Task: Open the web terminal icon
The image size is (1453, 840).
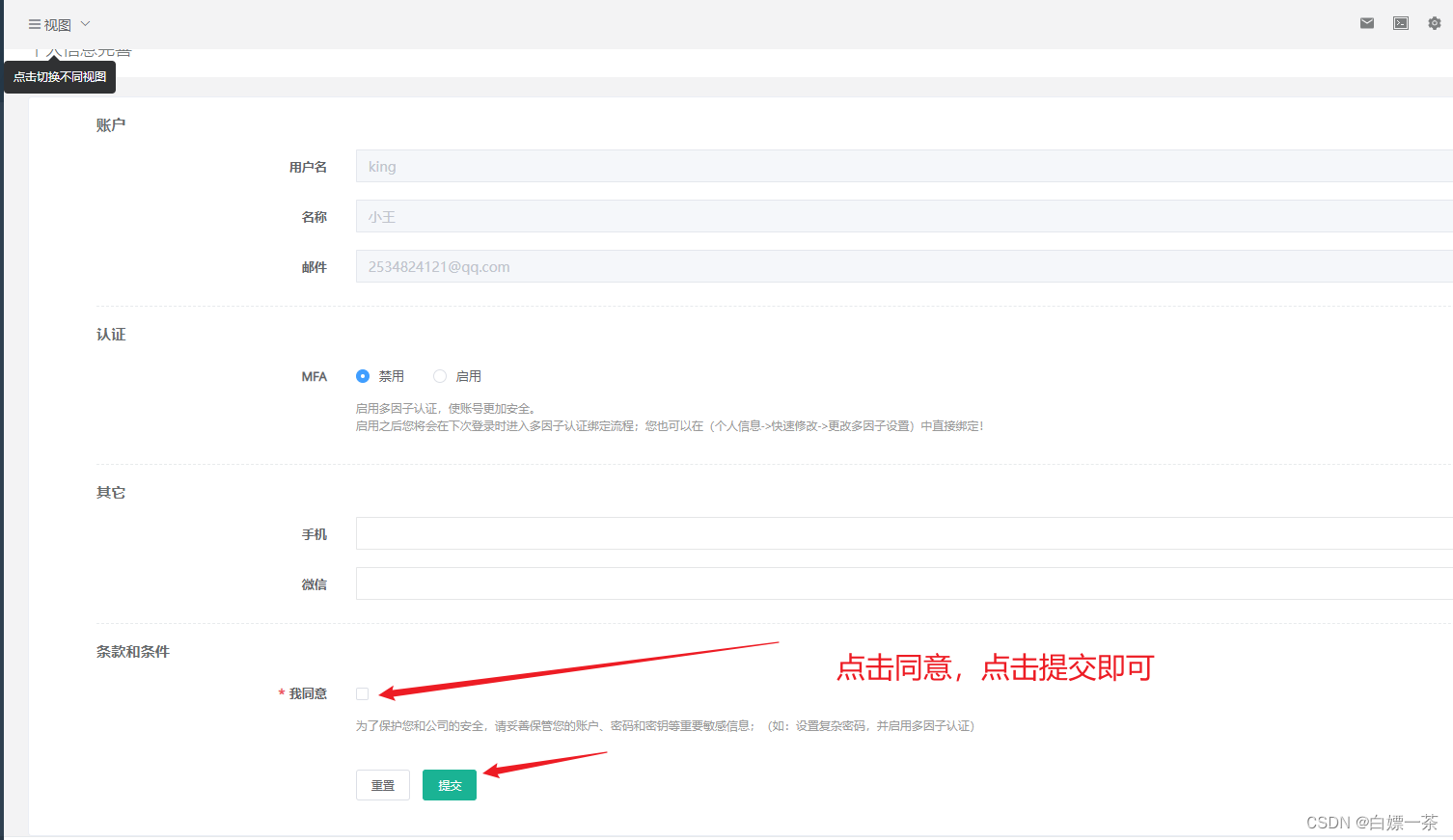Action: point(1401,23)
